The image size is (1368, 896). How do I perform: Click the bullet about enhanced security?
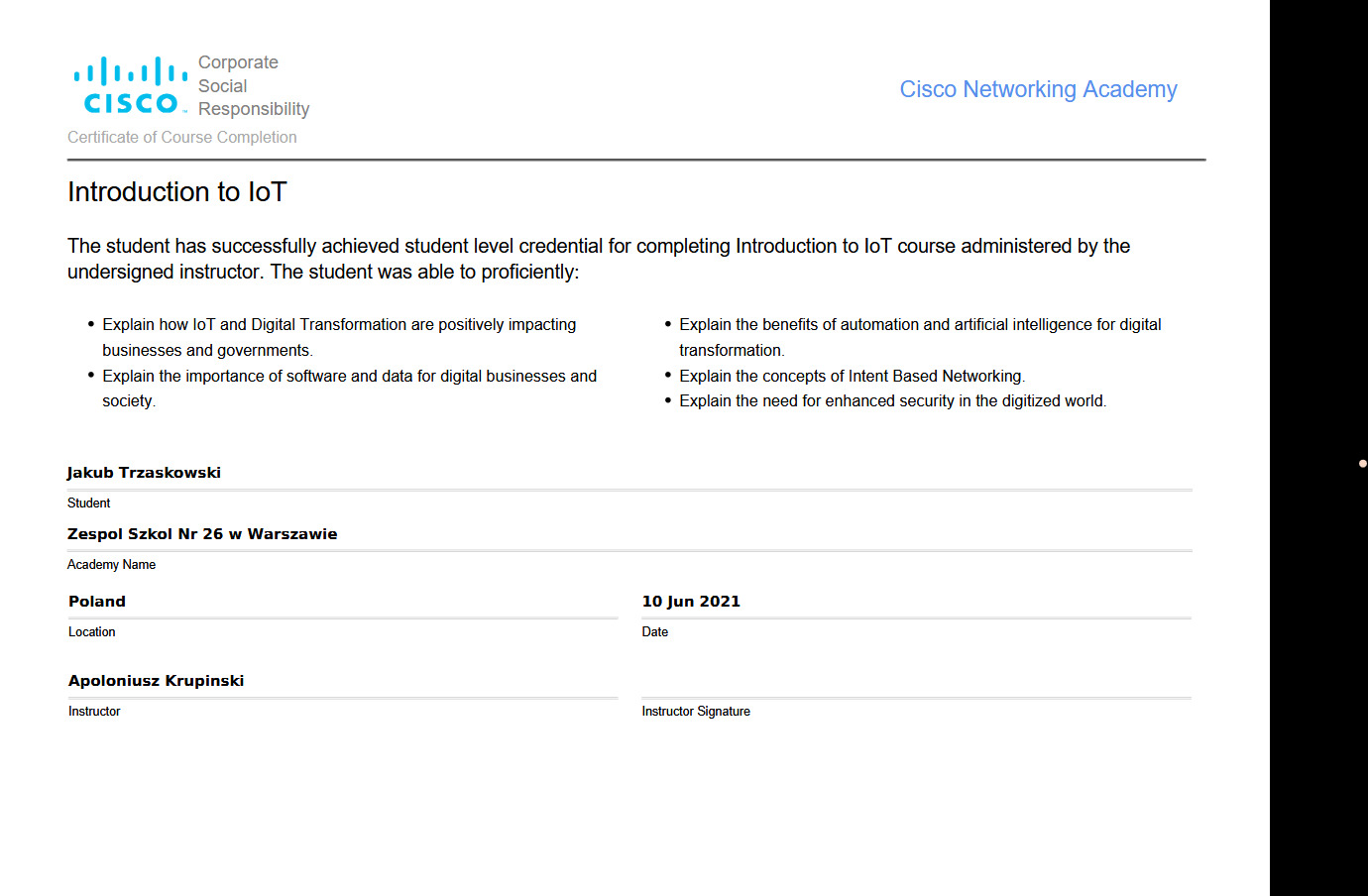892,400
